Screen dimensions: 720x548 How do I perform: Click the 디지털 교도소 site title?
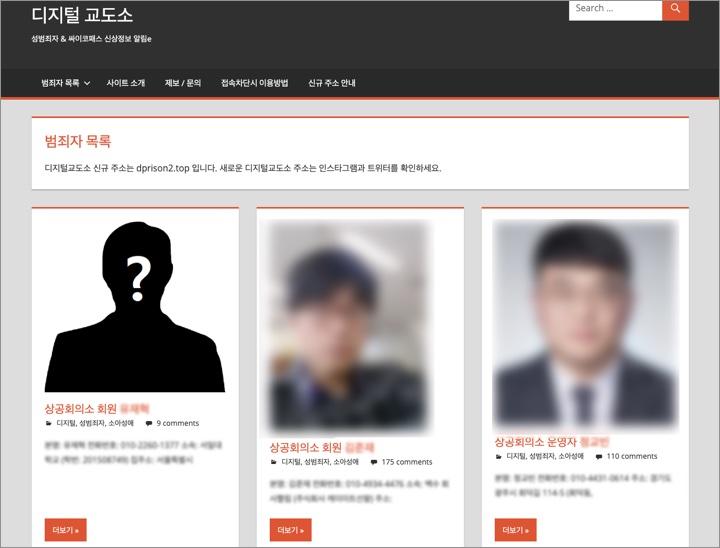(x=82, y=15)
